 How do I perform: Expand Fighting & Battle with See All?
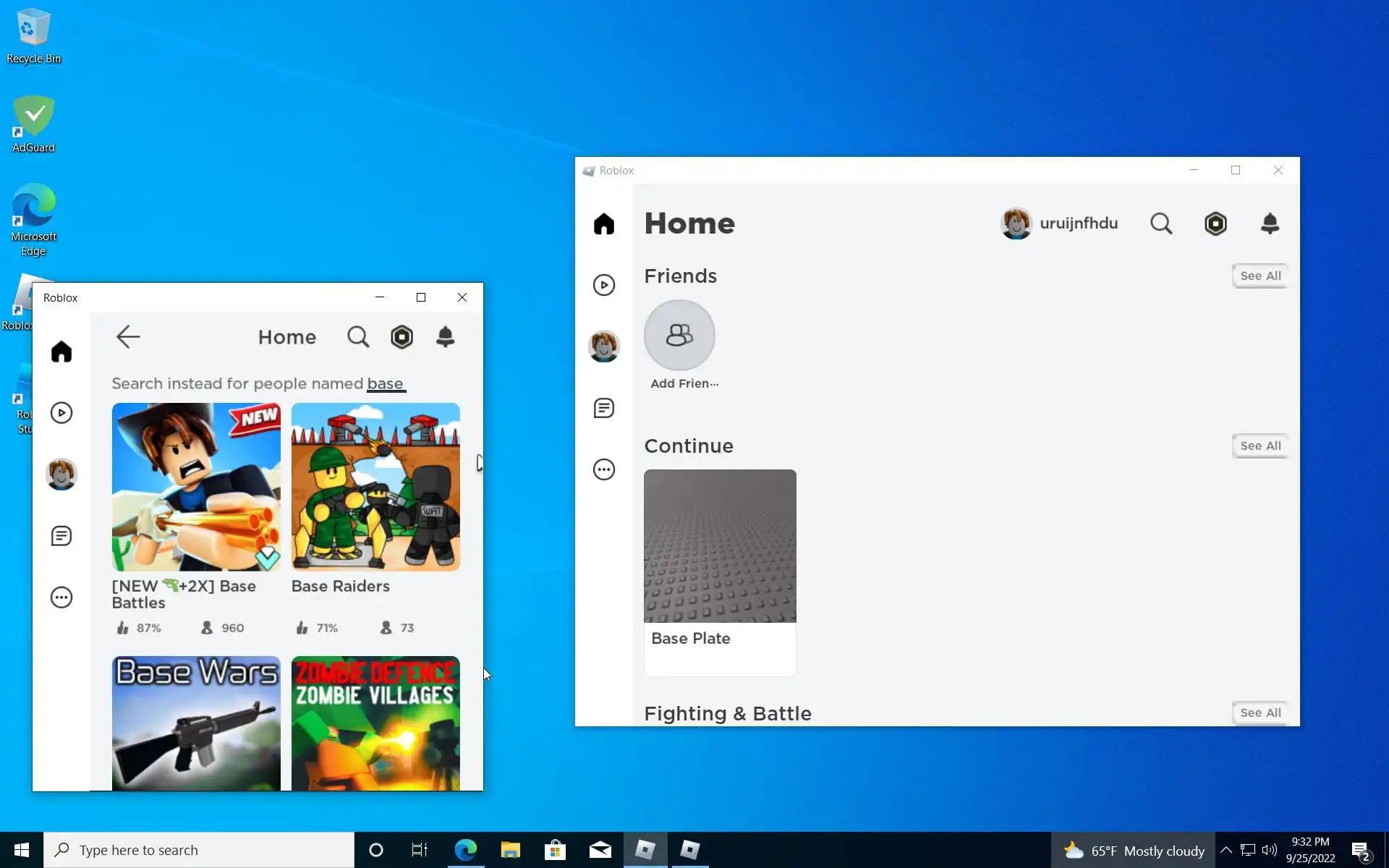1260,712
